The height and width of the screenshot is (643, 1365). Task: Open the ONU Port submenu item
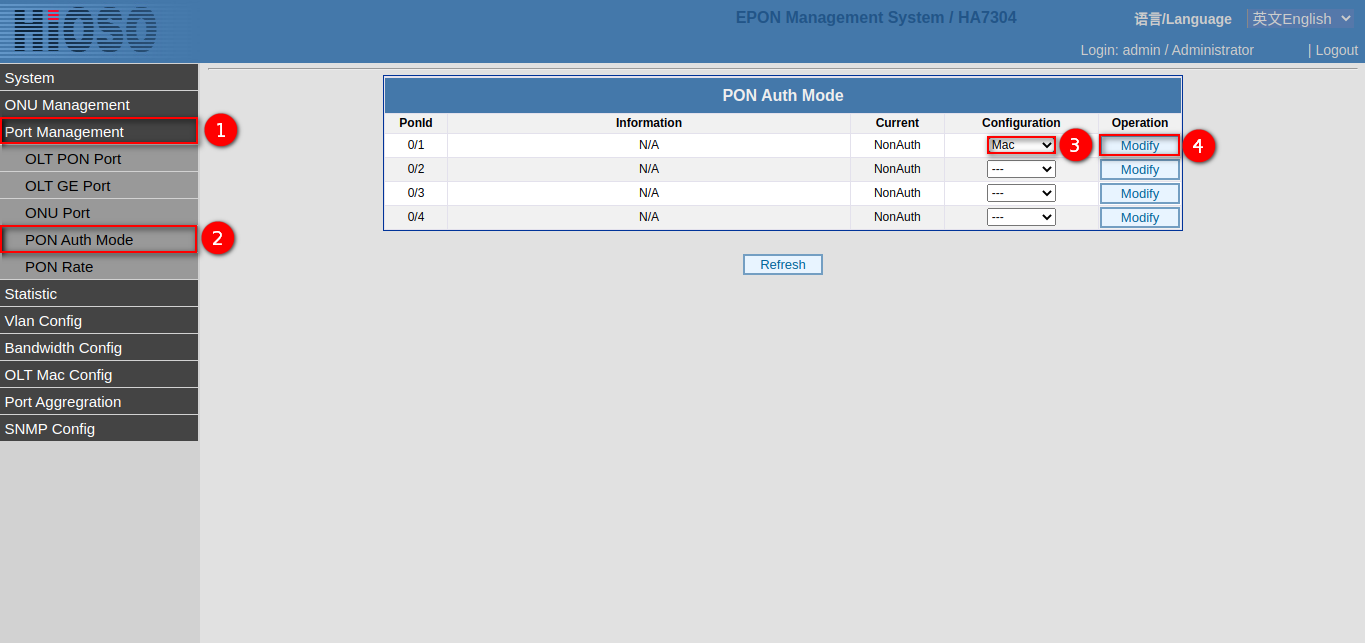pos(98,213)
